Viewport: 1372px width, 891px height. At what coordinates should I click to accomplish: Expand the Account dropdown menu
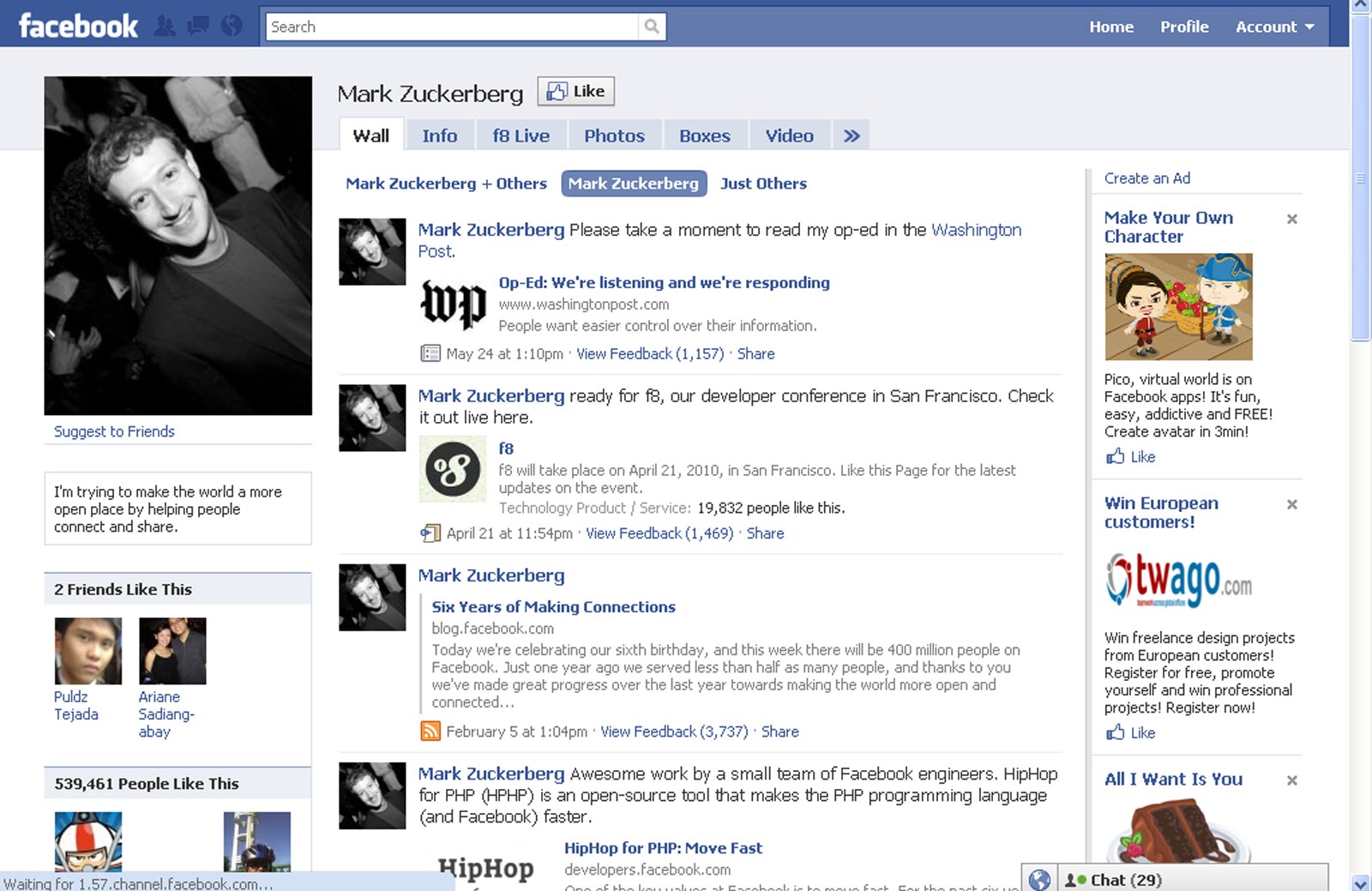[1274, 27]
